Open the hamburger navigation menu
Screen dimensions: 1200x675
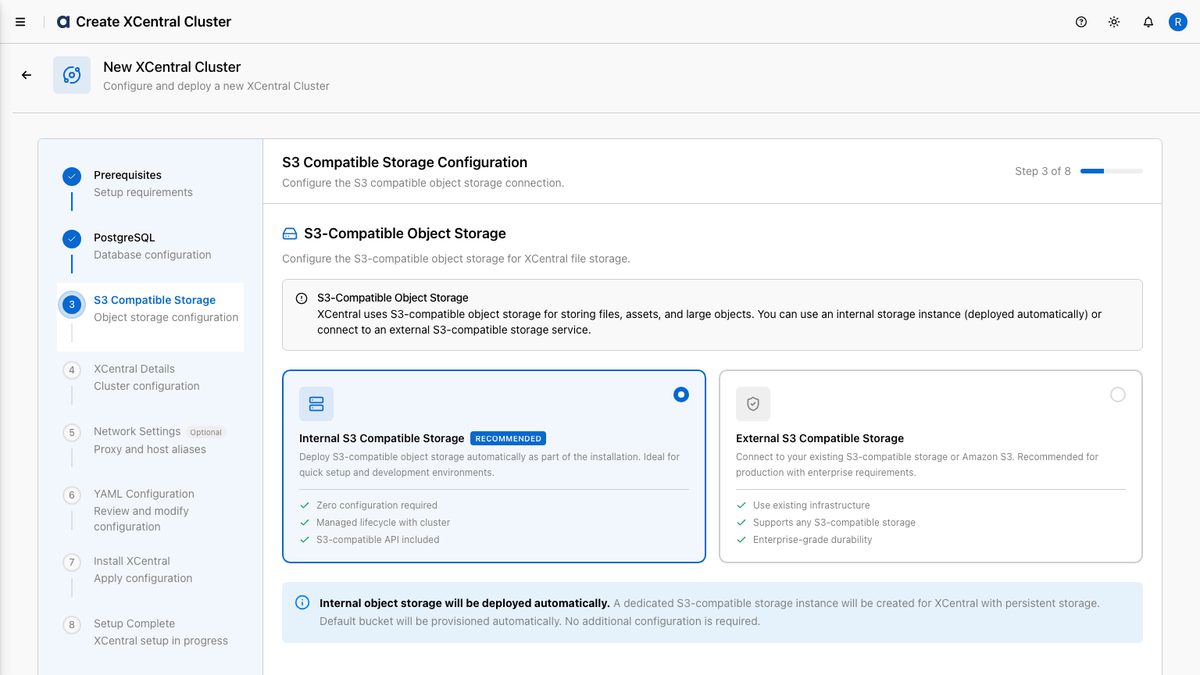pyautogui.click(x=20, y=22)
